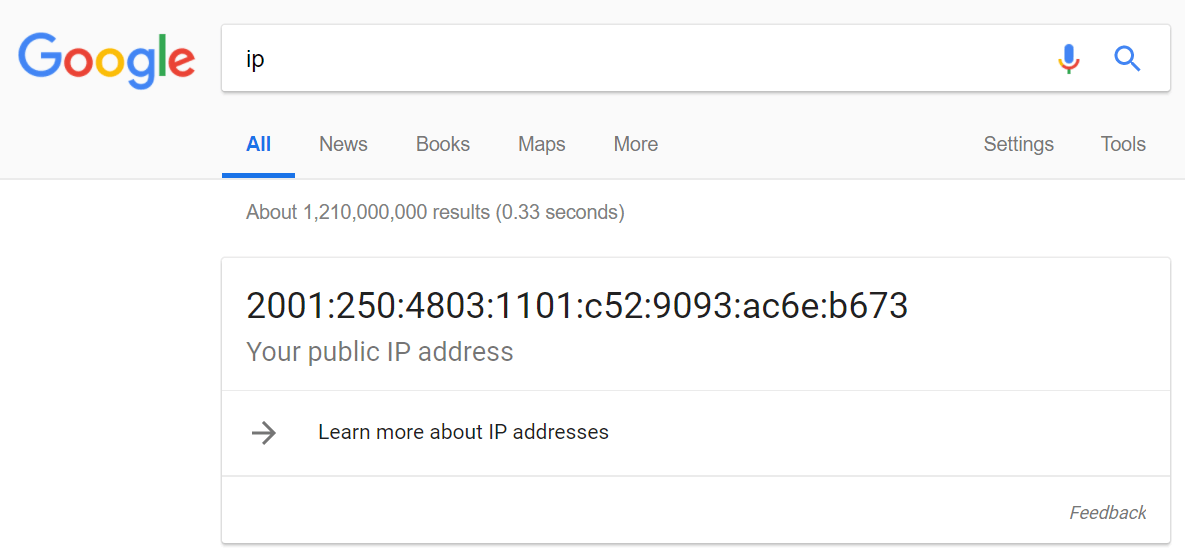Open the Books results tab

click(443, 144)
